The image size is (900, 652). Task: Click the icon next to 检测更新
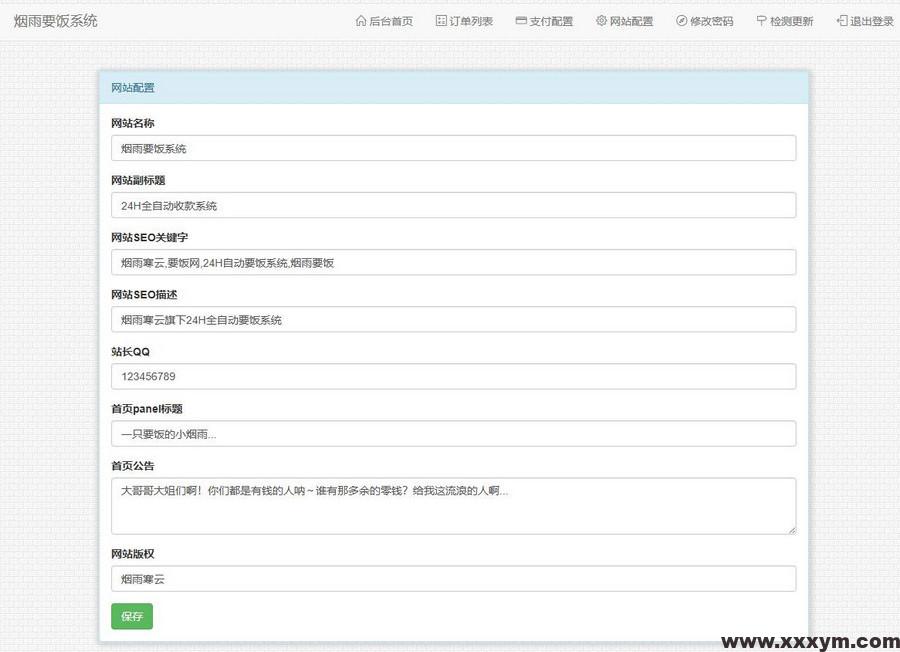(761, 21)
